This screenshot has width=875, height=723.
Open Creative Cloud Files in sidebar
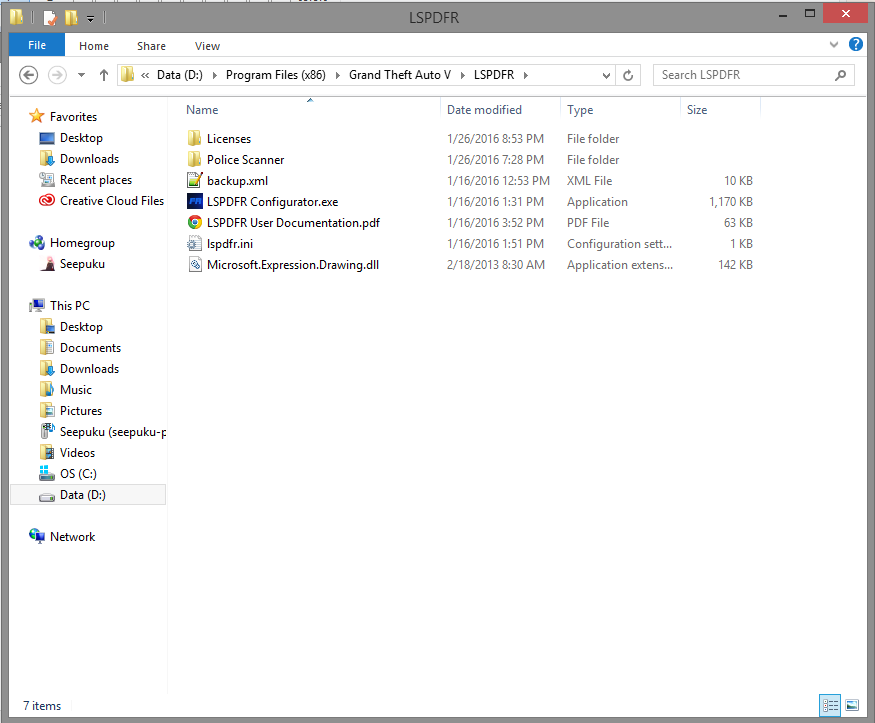(112, 201)
